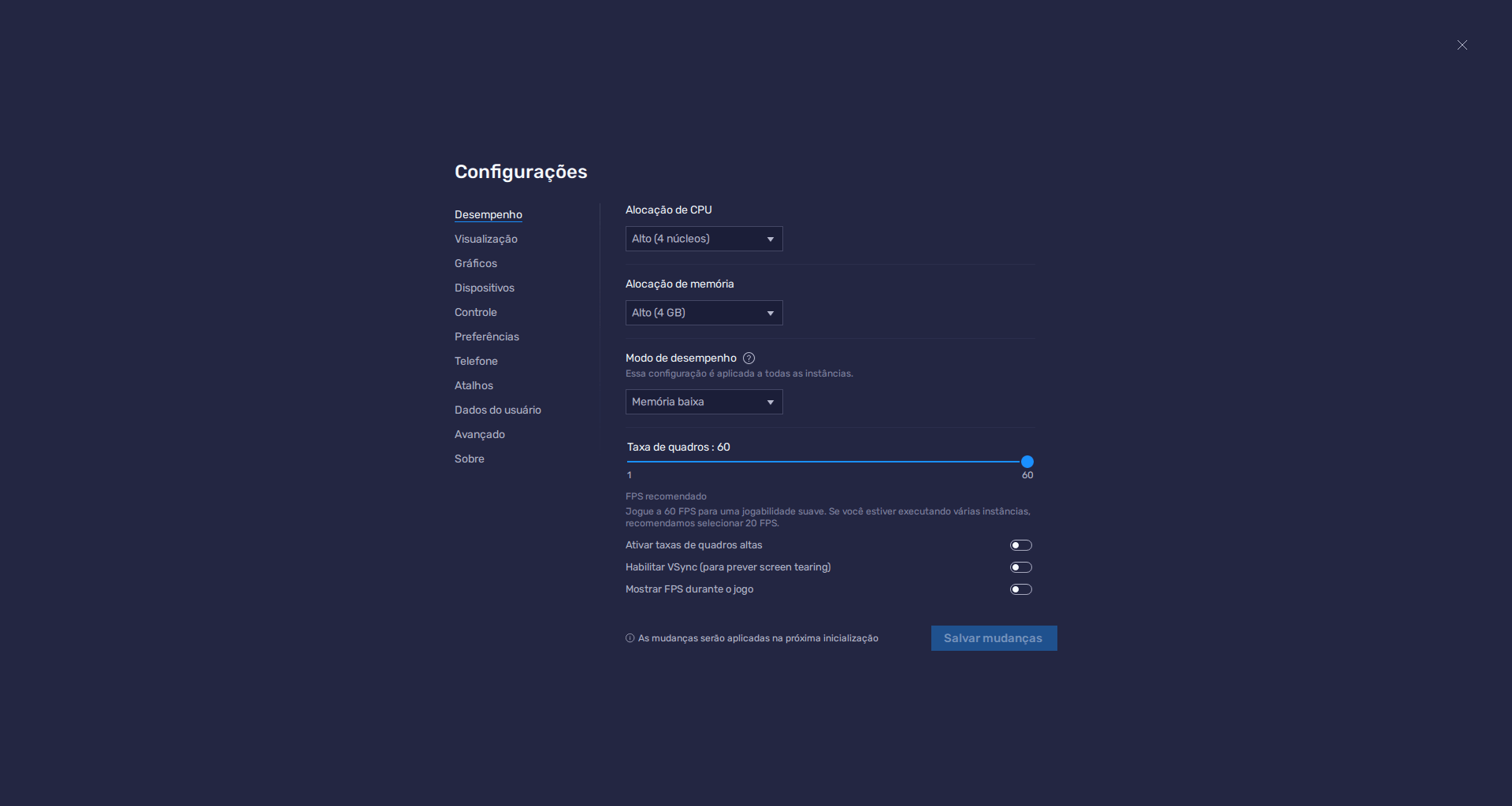Click the Alocação de memória label
The image size is (1512, 806).
[x=679, y=284]
